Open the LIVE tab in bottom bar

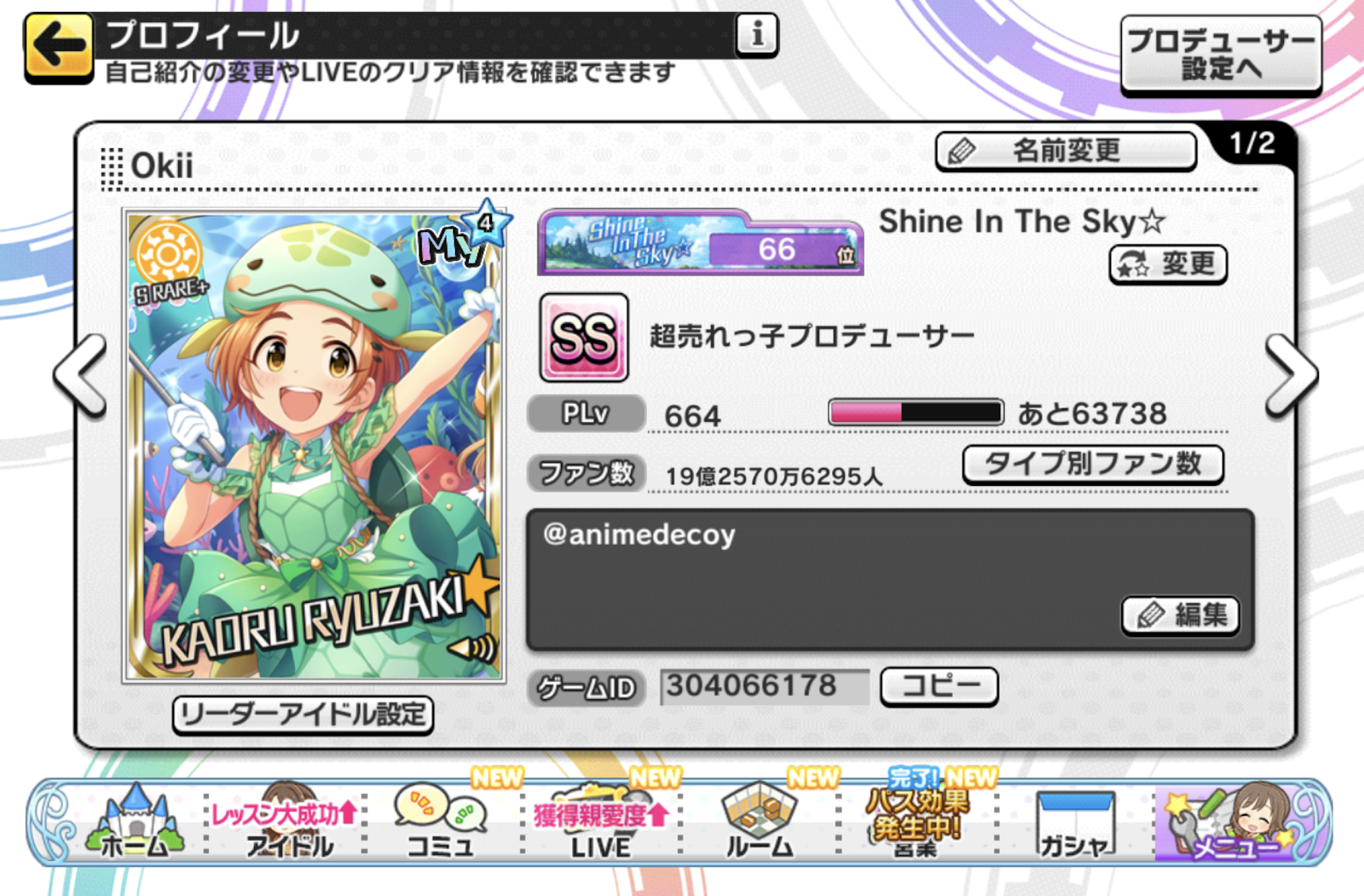coord(601,819)
